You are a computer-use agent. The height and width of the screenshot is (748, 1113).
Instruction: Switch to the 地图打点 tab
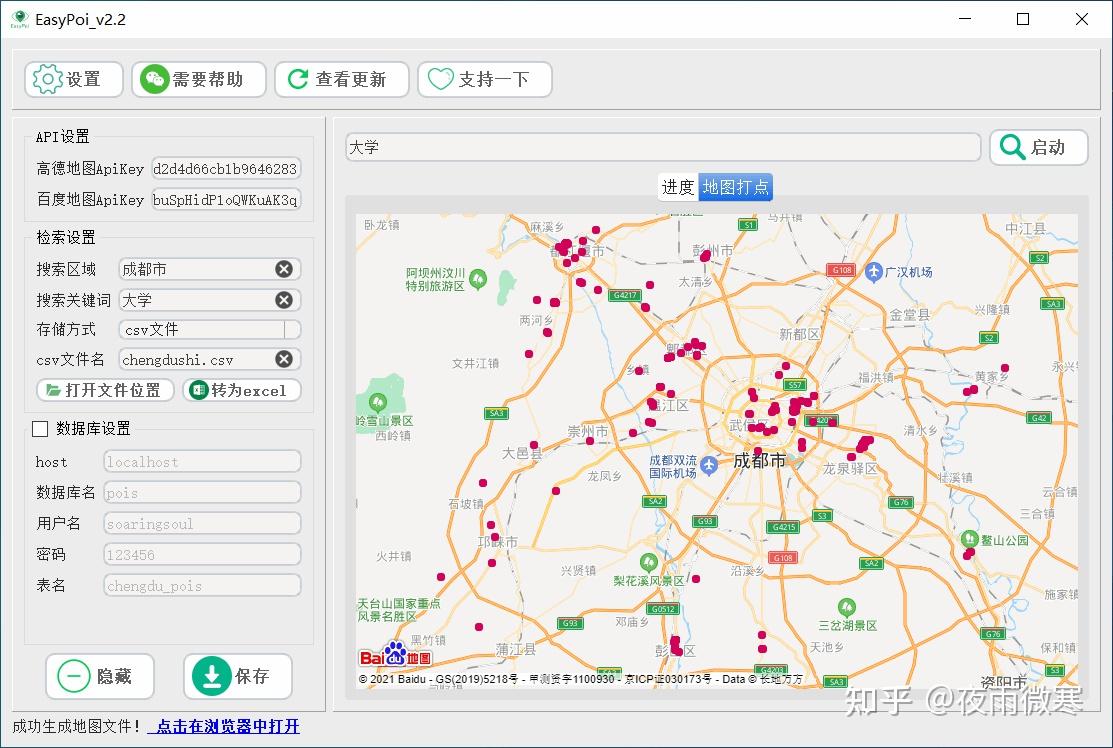click(x=735, y=187)
